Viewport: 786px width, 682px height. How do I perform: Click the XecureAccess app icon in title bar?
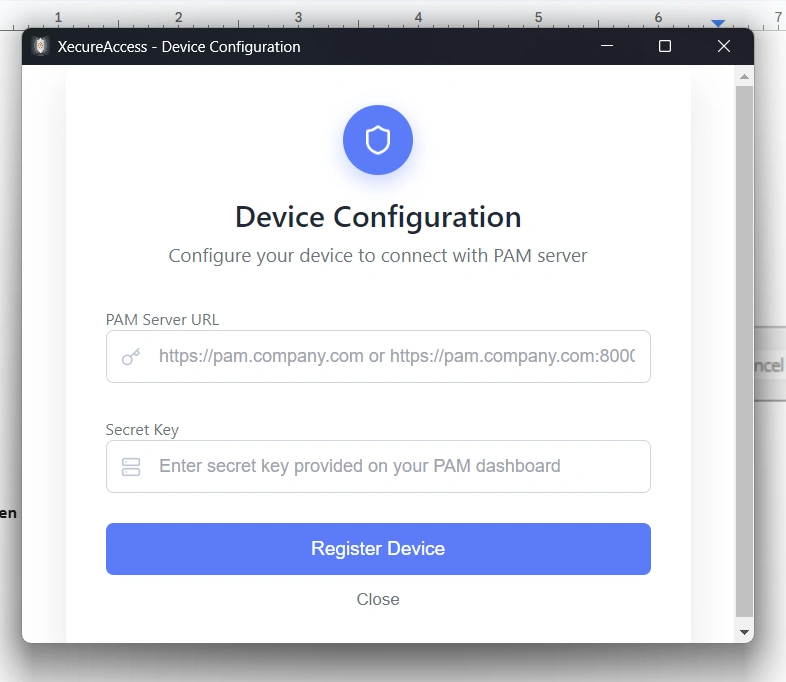click(x=40, y=47)
